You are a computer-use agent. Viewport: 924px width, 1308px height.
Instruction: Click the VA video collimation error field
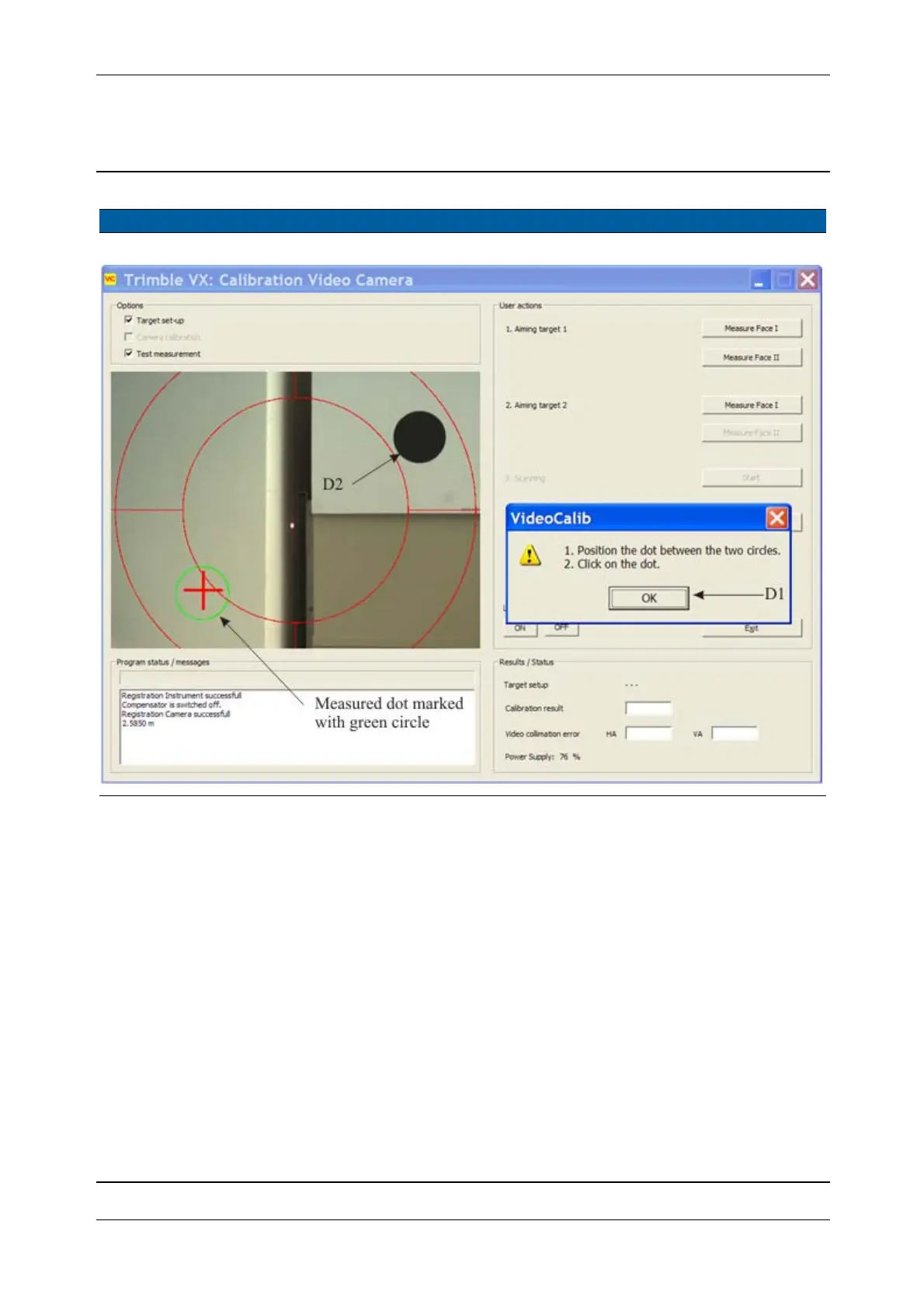click(735, 733)
